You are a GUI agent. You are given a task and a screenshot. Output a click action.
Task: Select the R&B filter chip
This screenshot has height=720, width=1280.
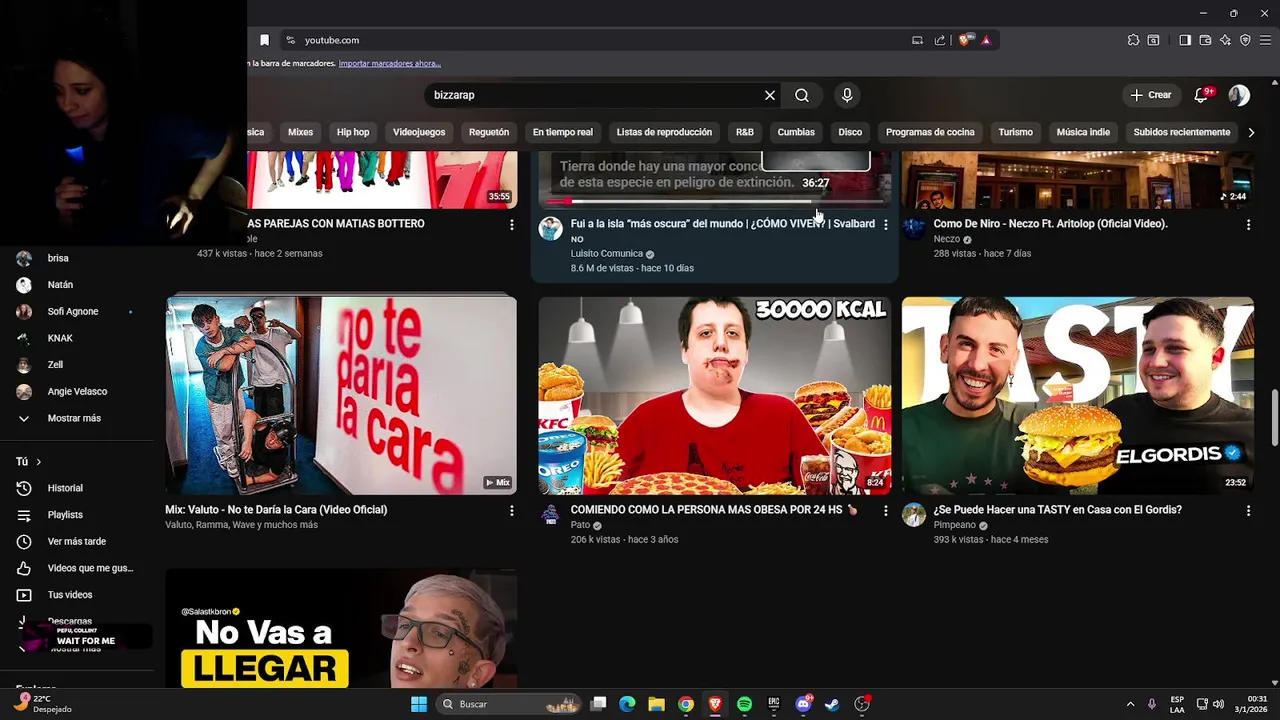[x=745, y=132]
